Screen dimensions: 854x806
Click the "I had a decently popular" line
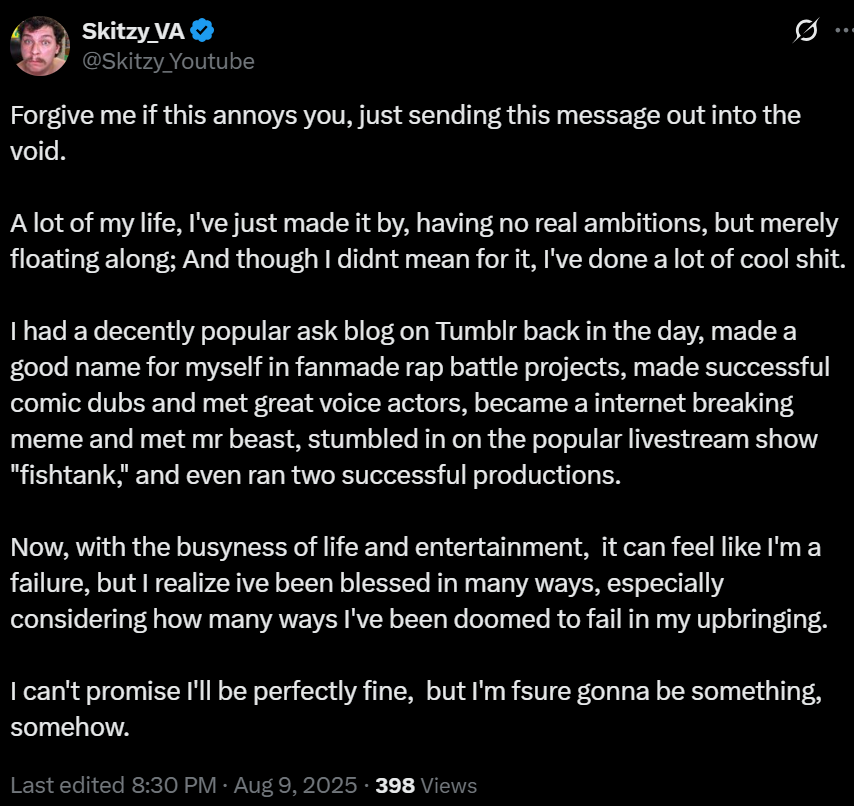point(403,331)
